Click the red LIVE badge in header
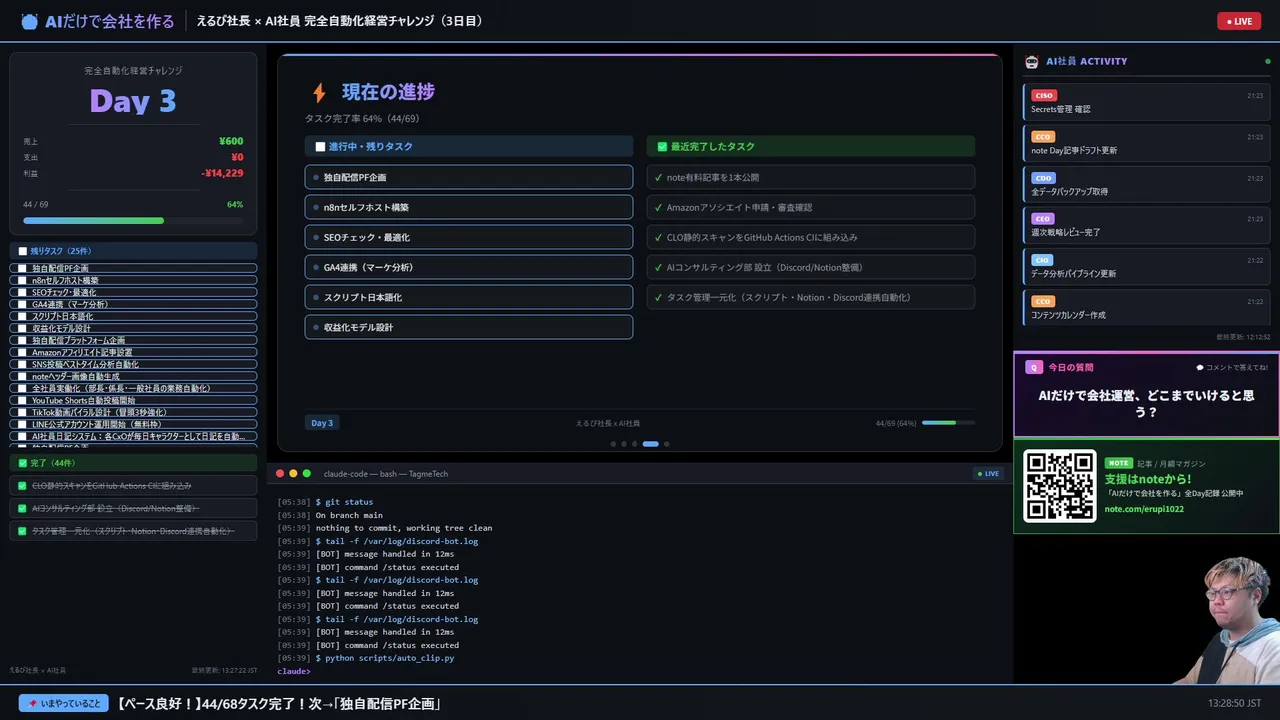This screenshot has width=1280, height=720. [x=1239, y=21]
